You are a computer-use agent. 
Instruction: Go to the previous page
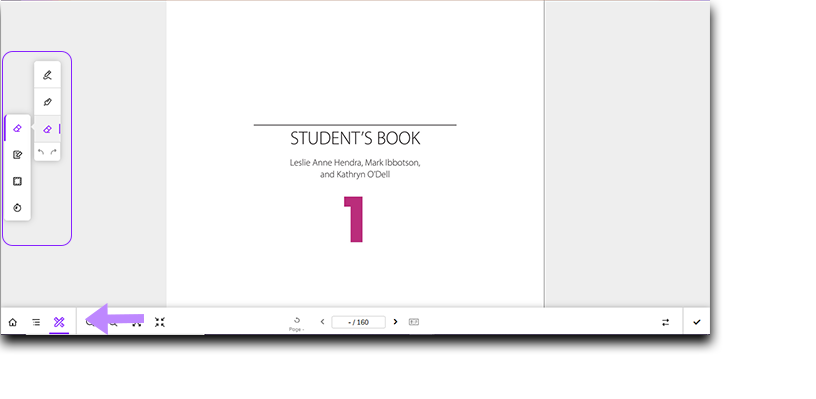coord(322,322)
